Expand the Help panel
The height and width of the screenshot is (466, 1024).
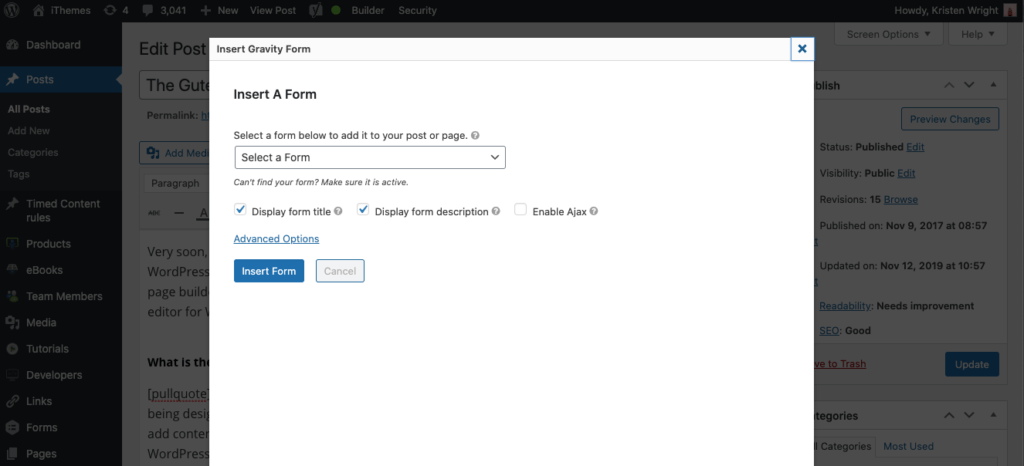(978, 34)
